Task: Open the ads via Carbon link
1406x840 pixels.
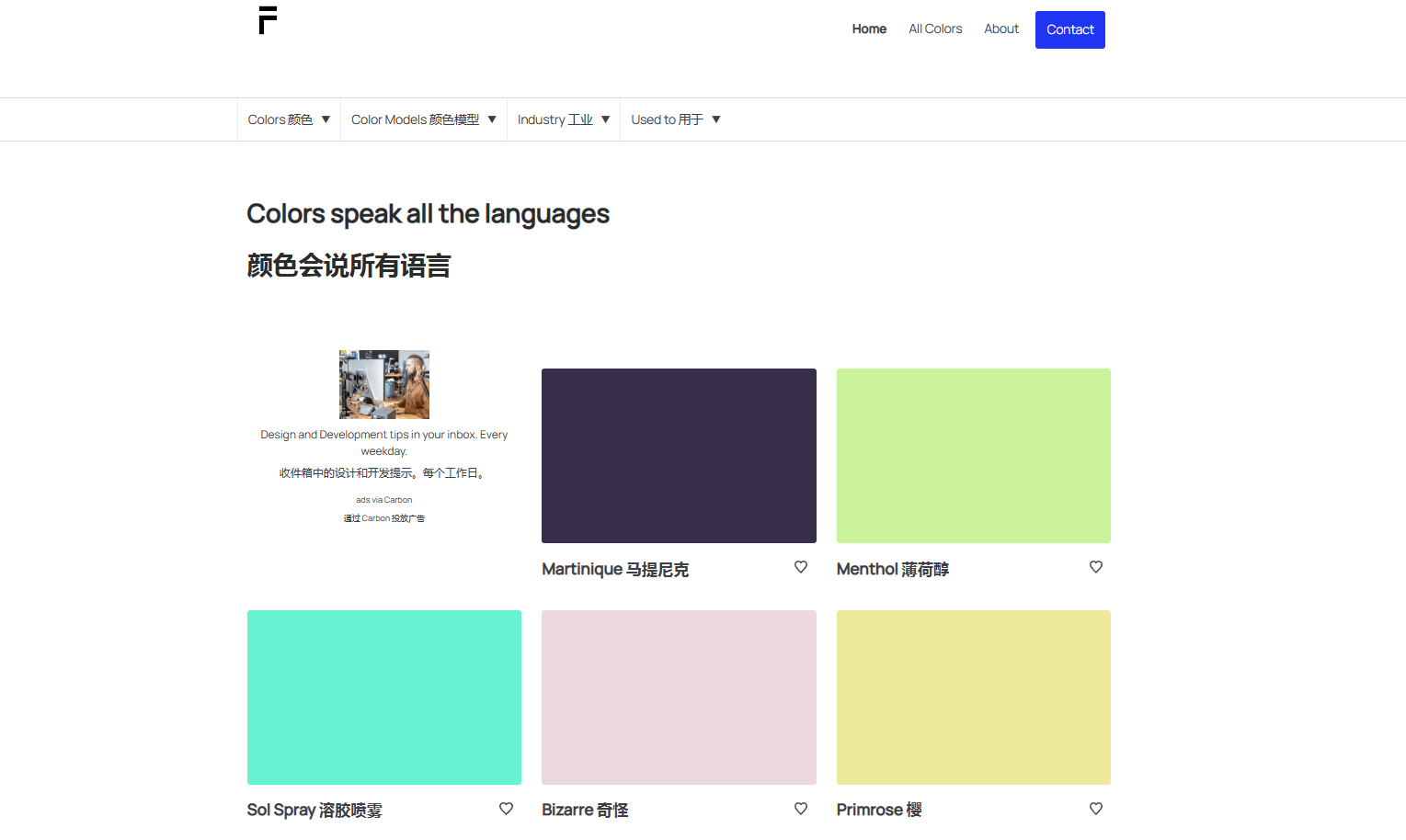Action: 384,500
